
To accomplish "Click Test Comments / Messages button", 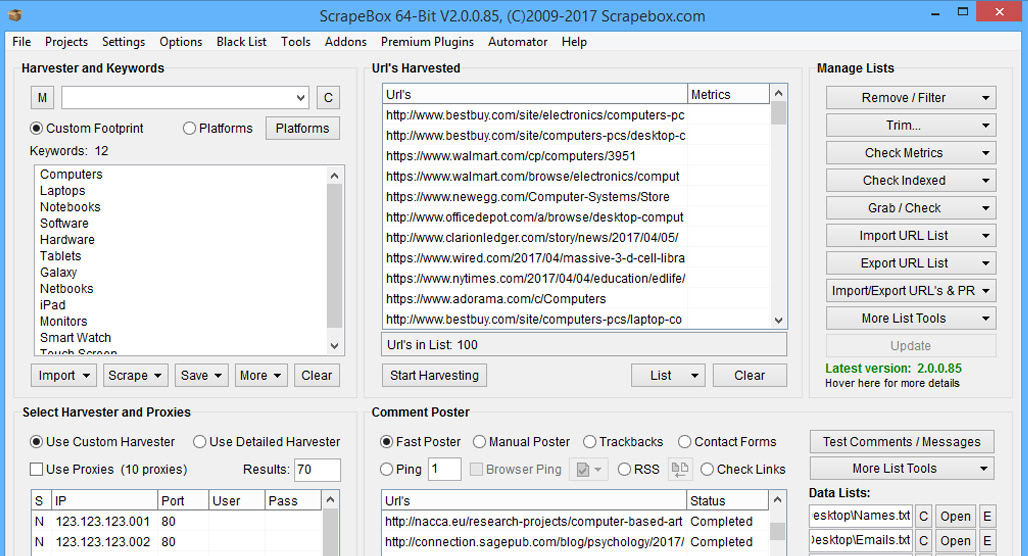I will point(901,442).
